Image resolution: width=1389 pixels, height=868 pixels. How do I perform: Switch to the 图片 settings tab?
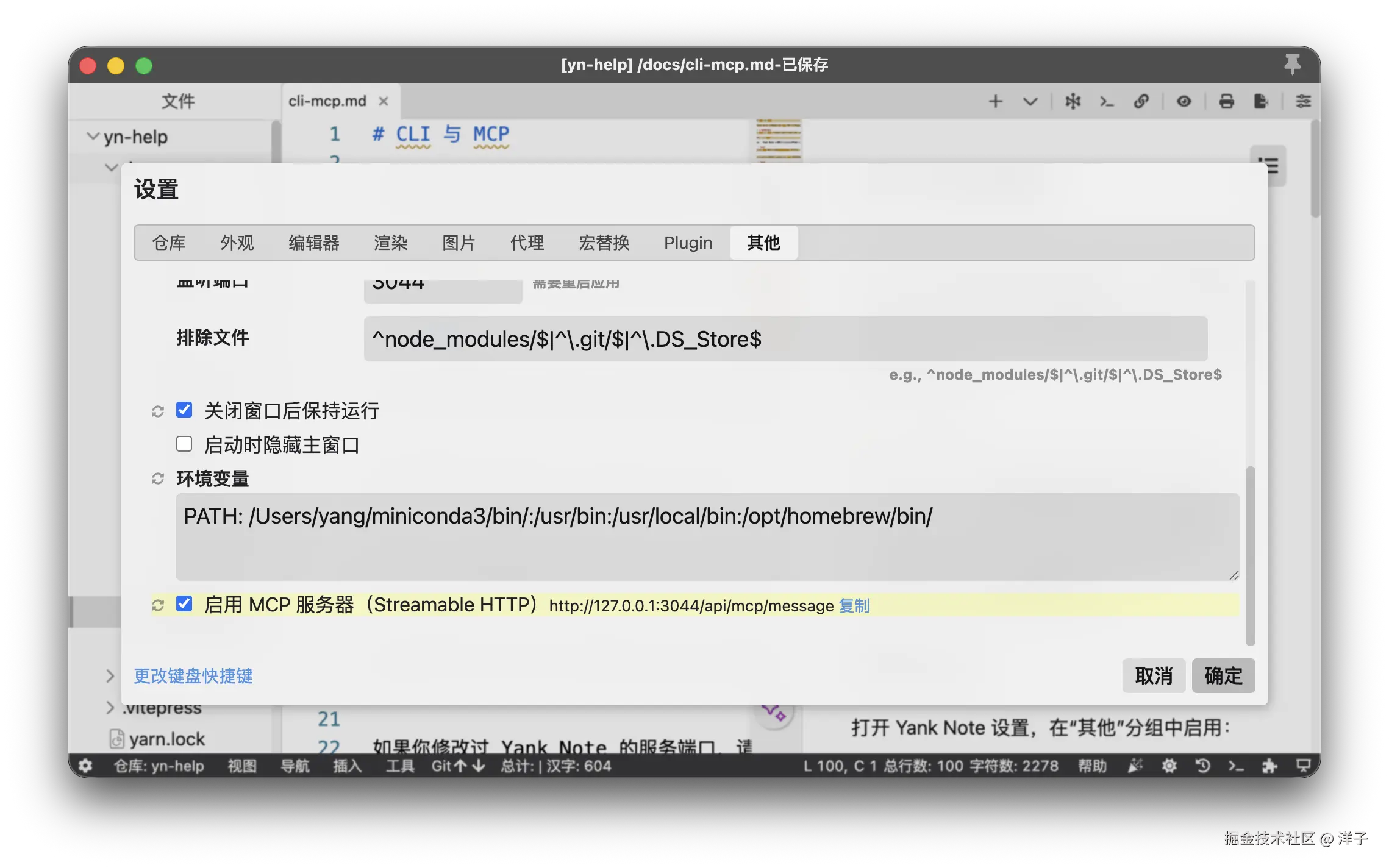click(459, 243)
